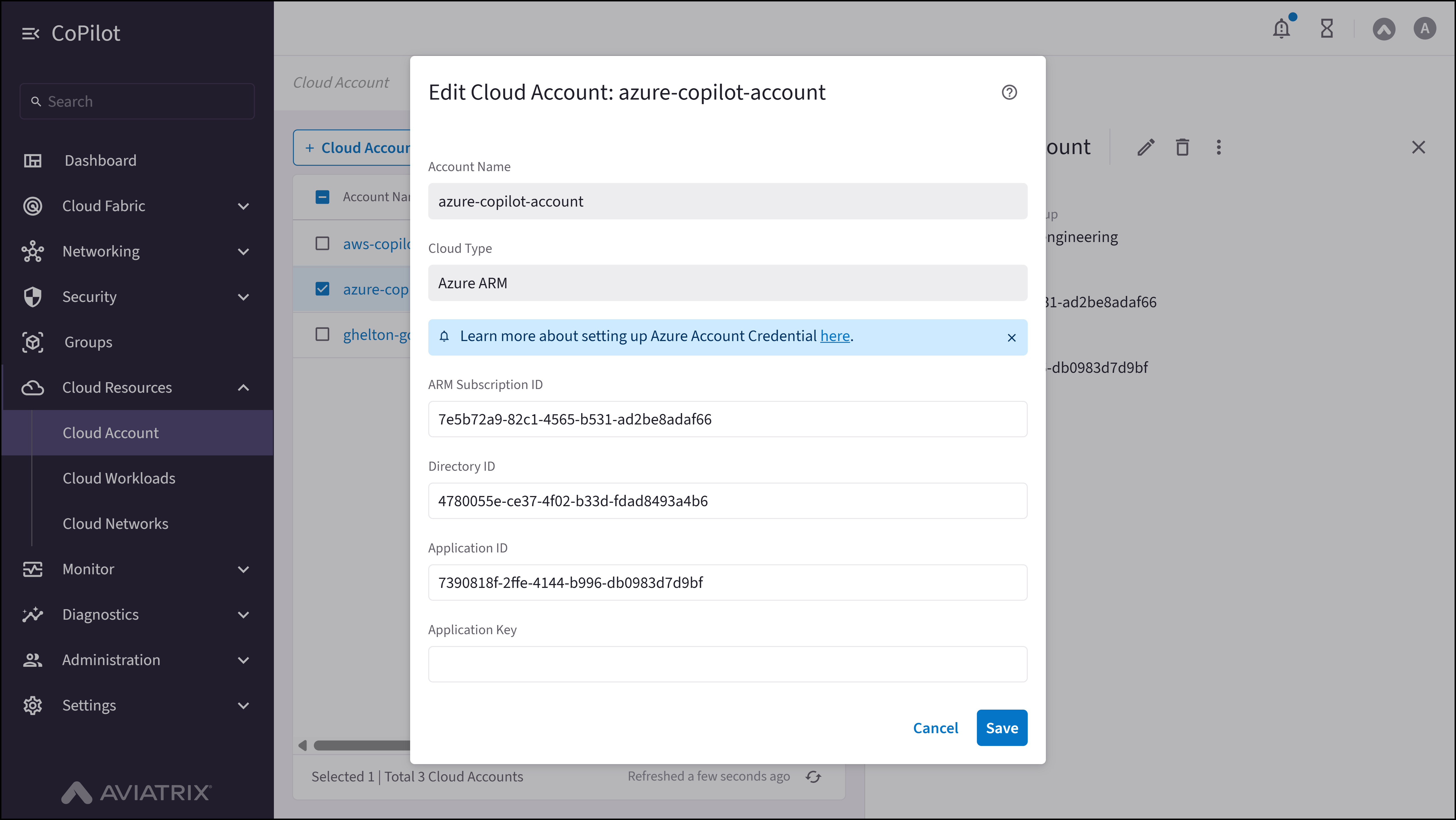The width and height of the screenshot is (1456, 820).
Task: Refresh the cloud accounts list
Action: [813, 777]
